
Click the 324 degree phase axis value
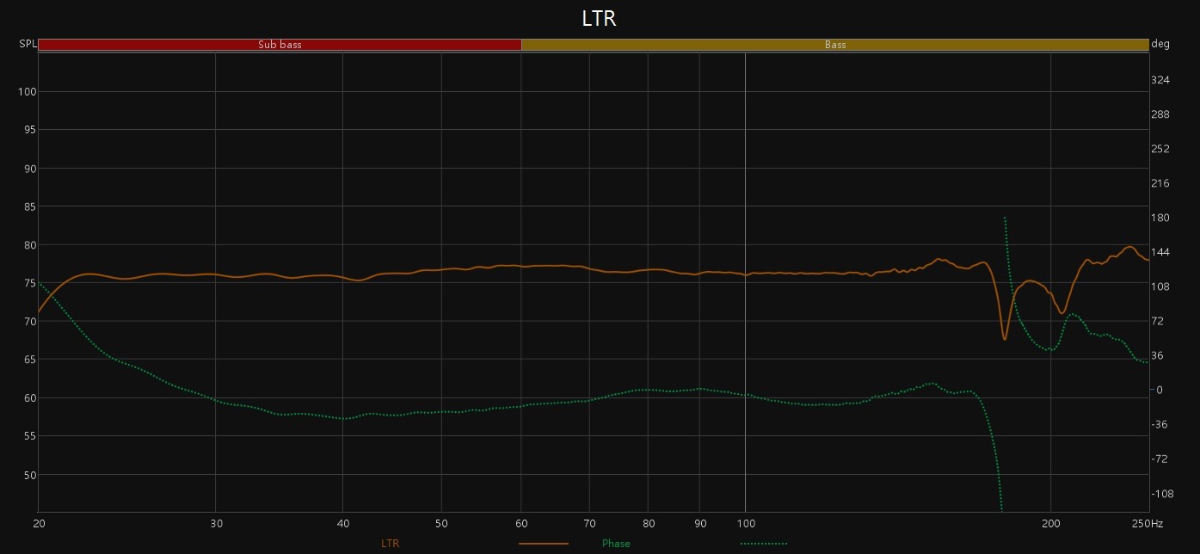[x=1161, y=80]
